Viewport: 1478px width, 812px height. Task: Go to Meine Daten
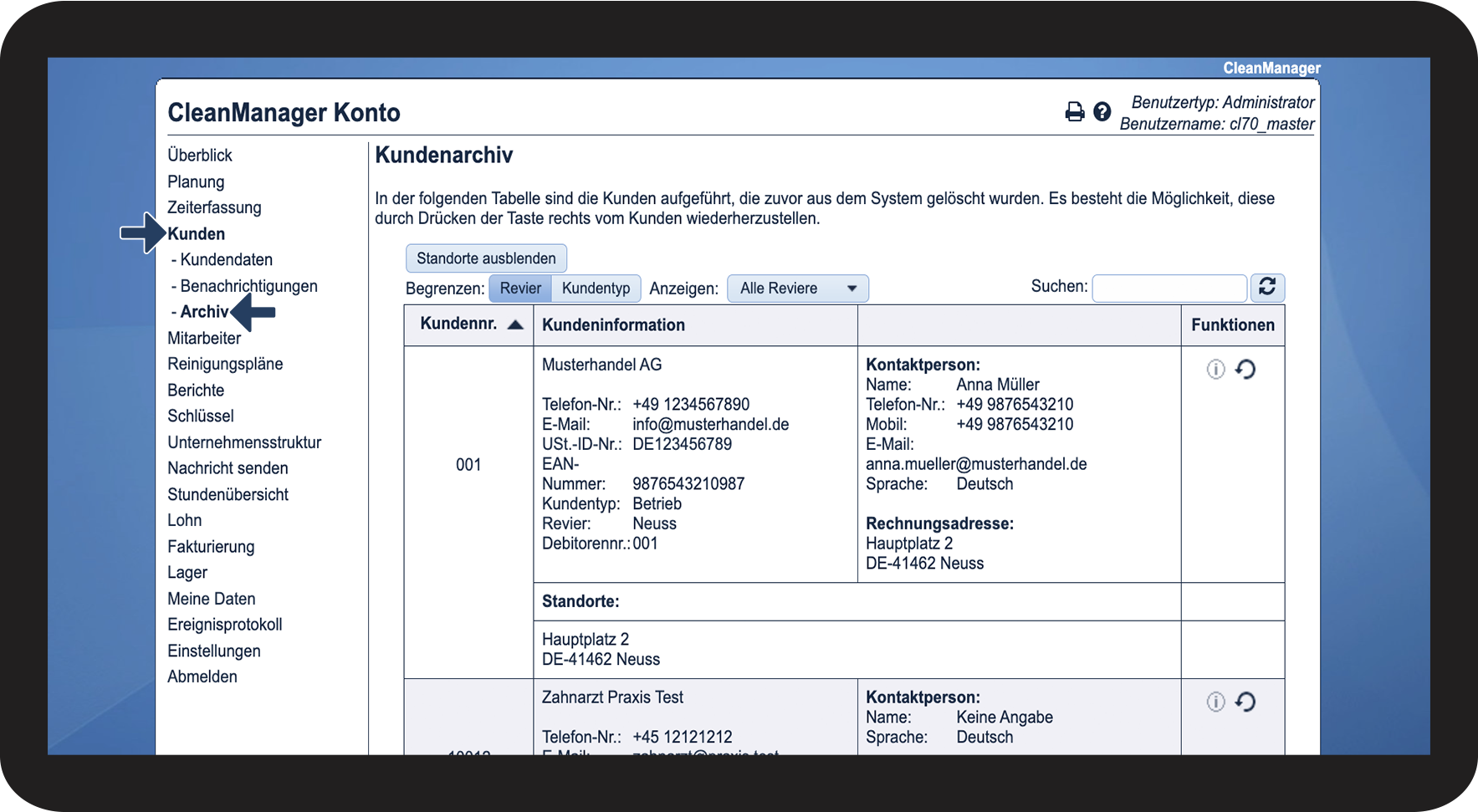click(x=212, y=599)
